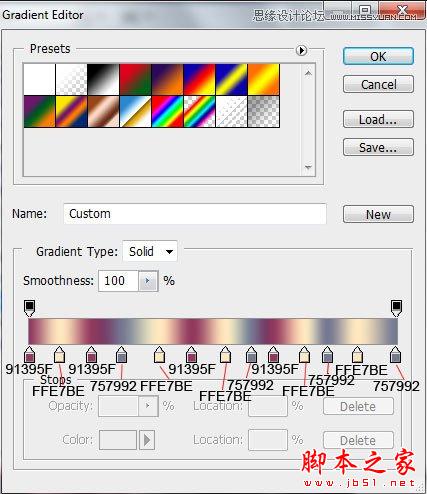This screenshot has width=427, height=494.
Task: Cancel the Gradient Editor dialog
Action: pos(378,84)
